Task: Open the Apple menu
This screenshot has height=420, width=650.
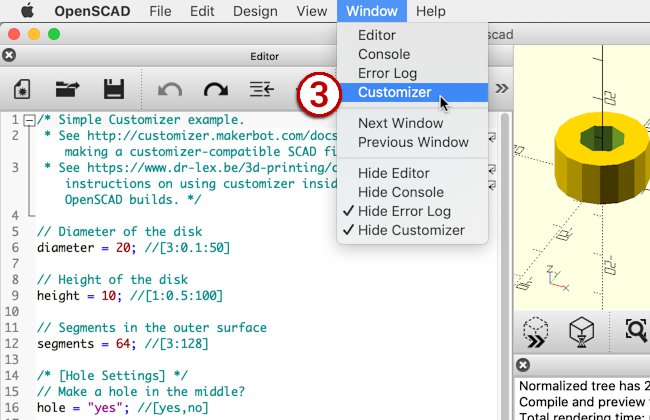Action: [x=27, y=11]
